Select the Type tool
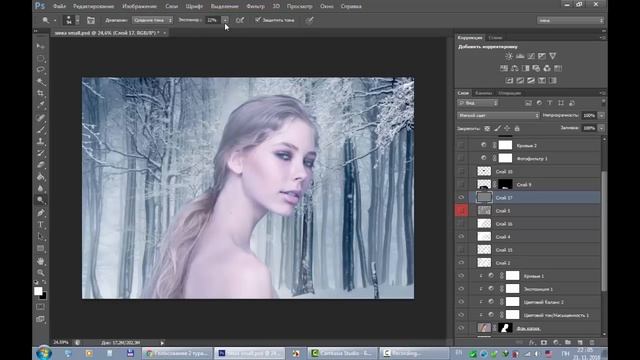The width and height of the screenshot is (640, 360). point(40,224)
